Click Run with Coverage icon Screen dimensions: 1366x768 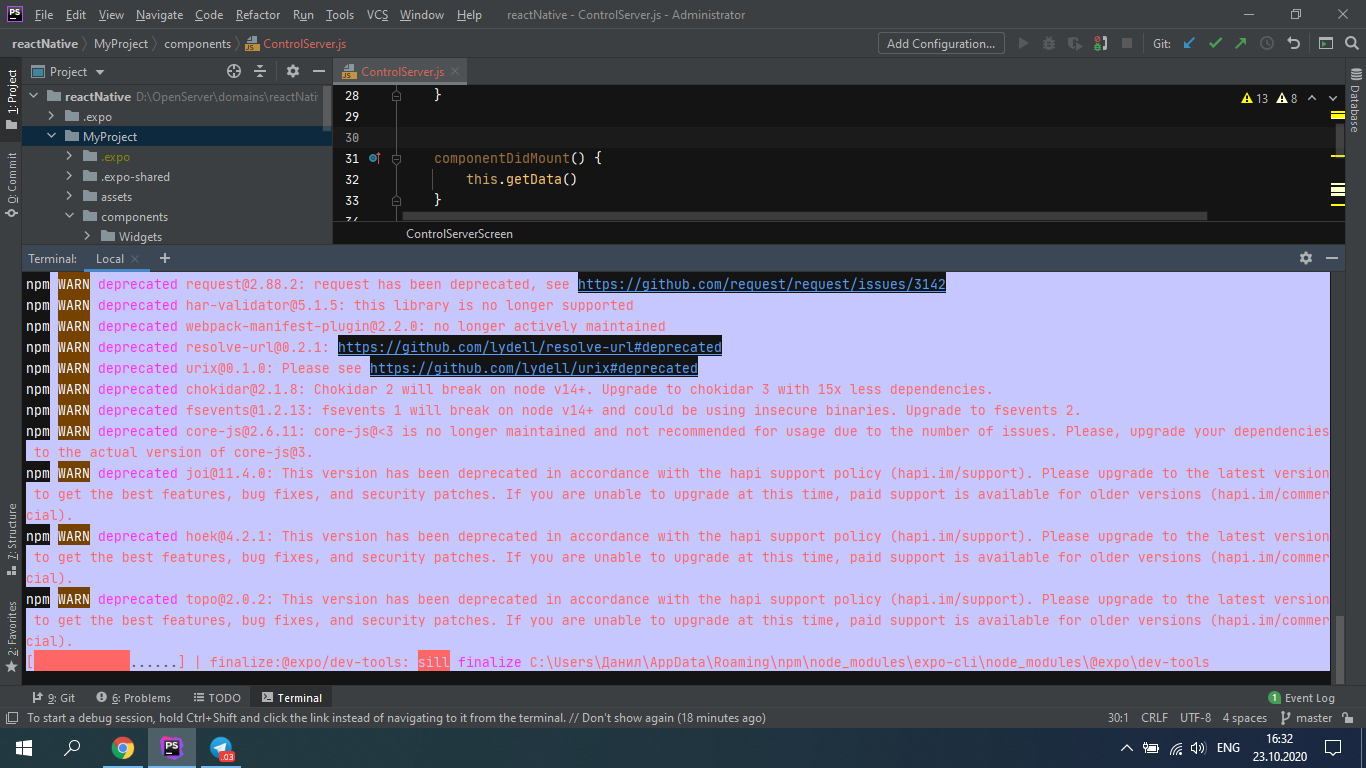pyautogui.click(x=1074, y=43)
